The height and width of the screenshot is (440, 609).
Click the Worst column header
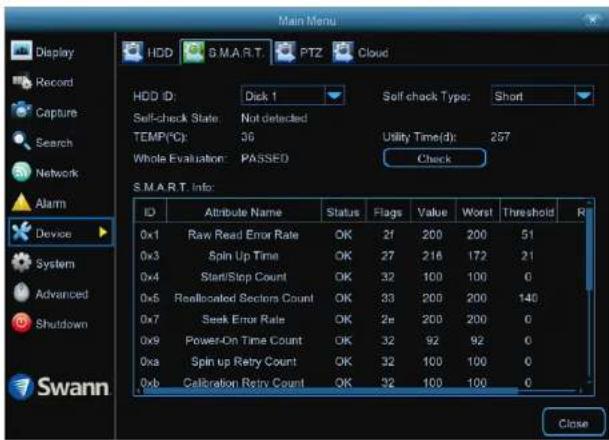(477, 212)
